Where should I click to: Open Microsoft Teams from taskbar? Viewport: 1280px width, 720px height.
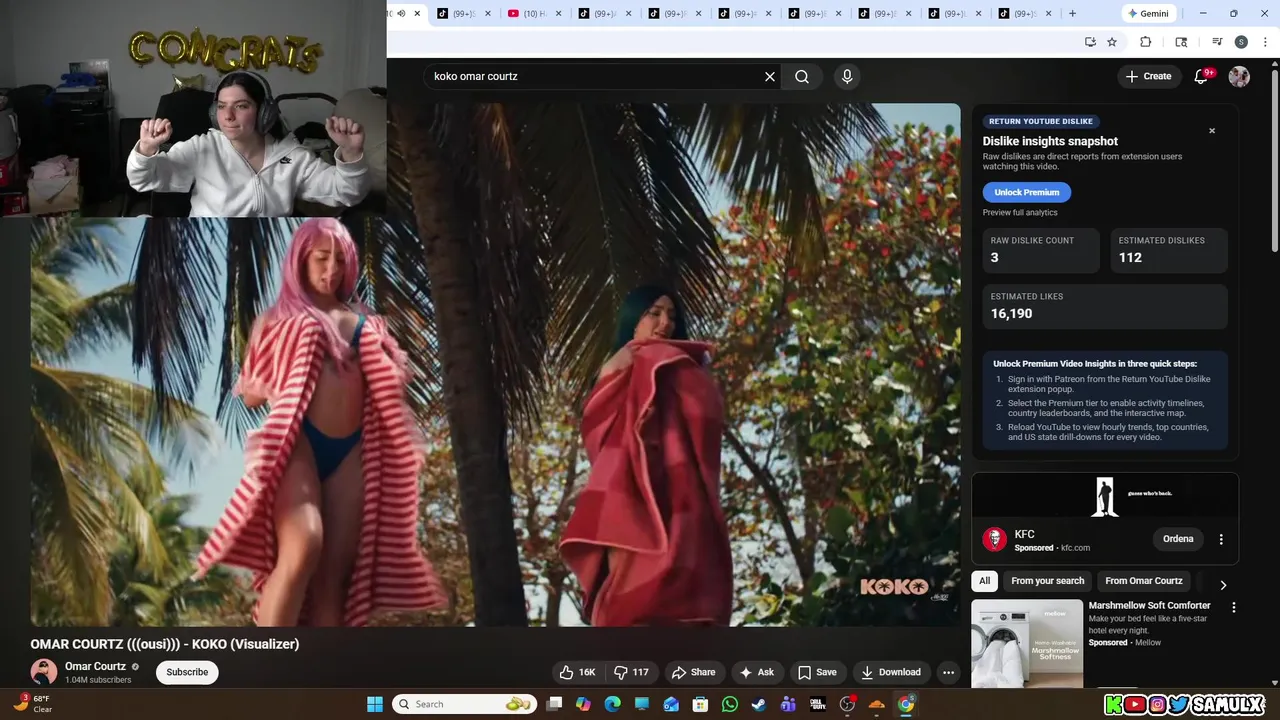788,704
